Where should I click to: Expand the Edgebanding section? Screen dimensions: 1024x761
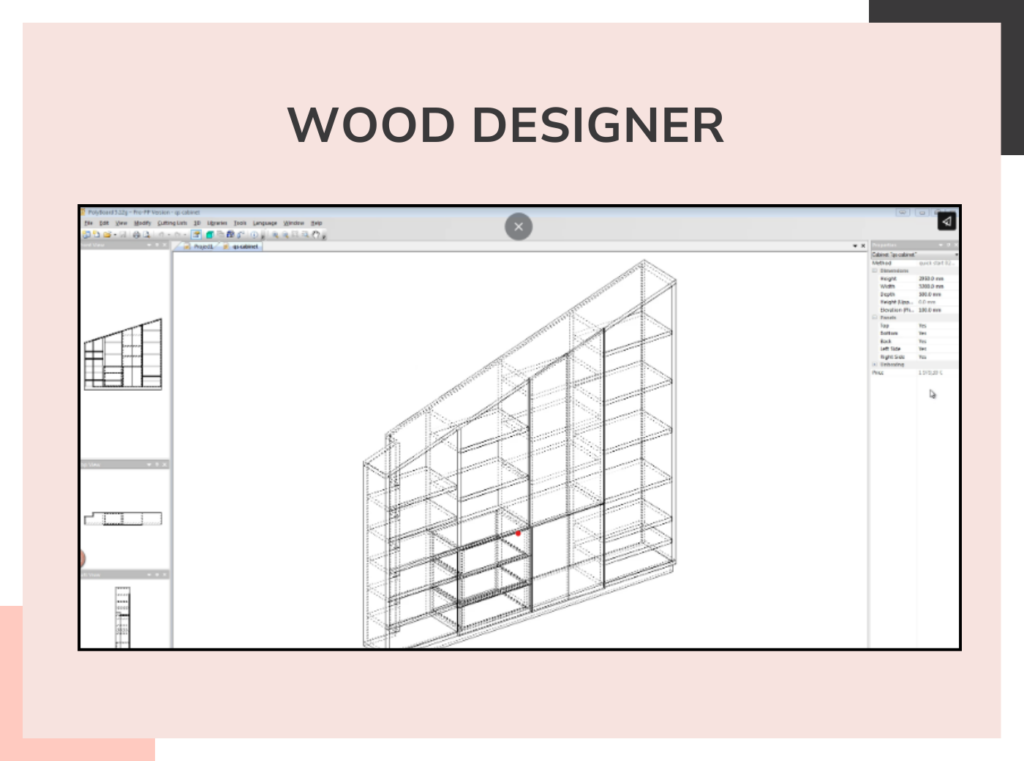point(875,364)
